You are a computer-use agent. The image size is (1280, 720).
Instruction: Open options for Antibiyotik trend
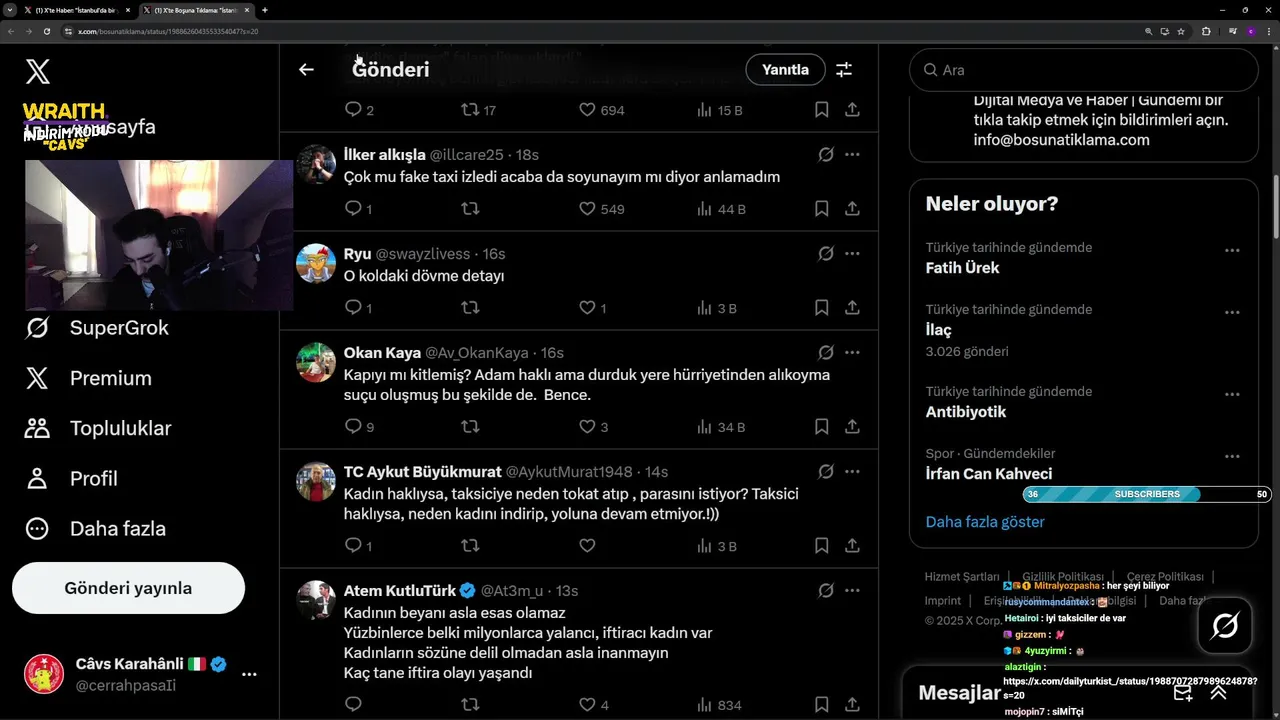pos(1232,395)
